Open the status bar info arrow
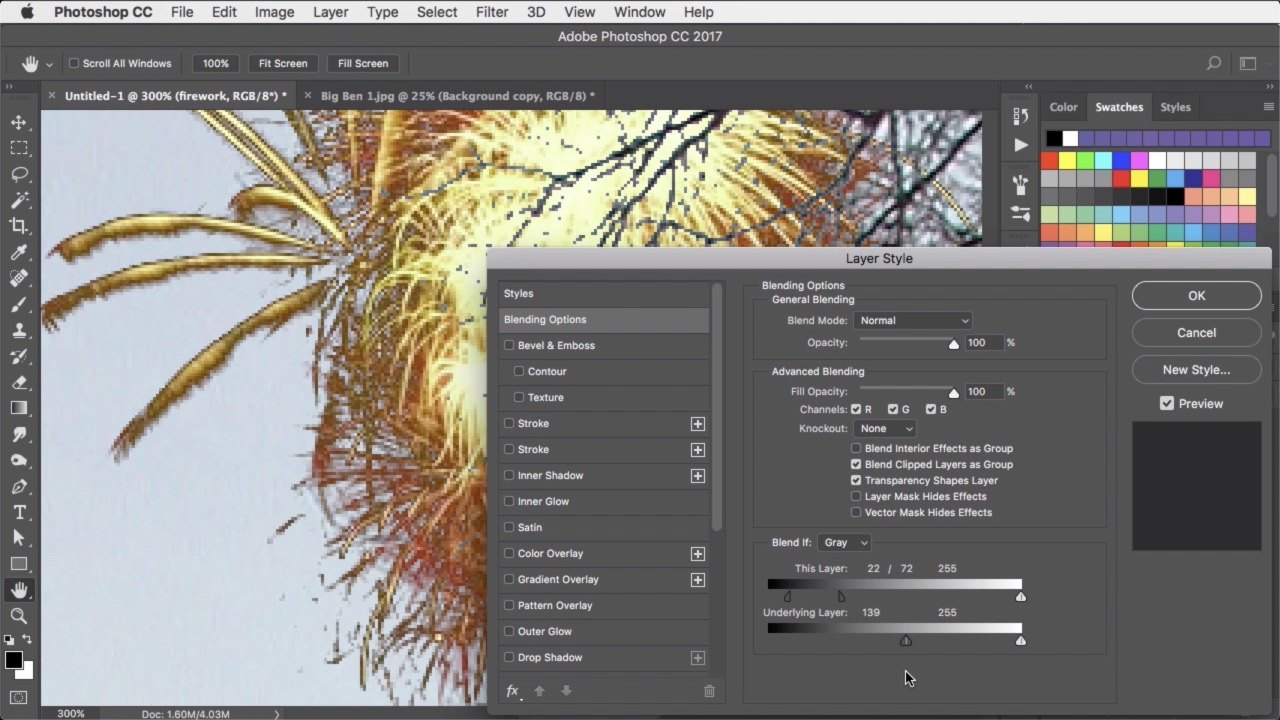 point(277,714)
